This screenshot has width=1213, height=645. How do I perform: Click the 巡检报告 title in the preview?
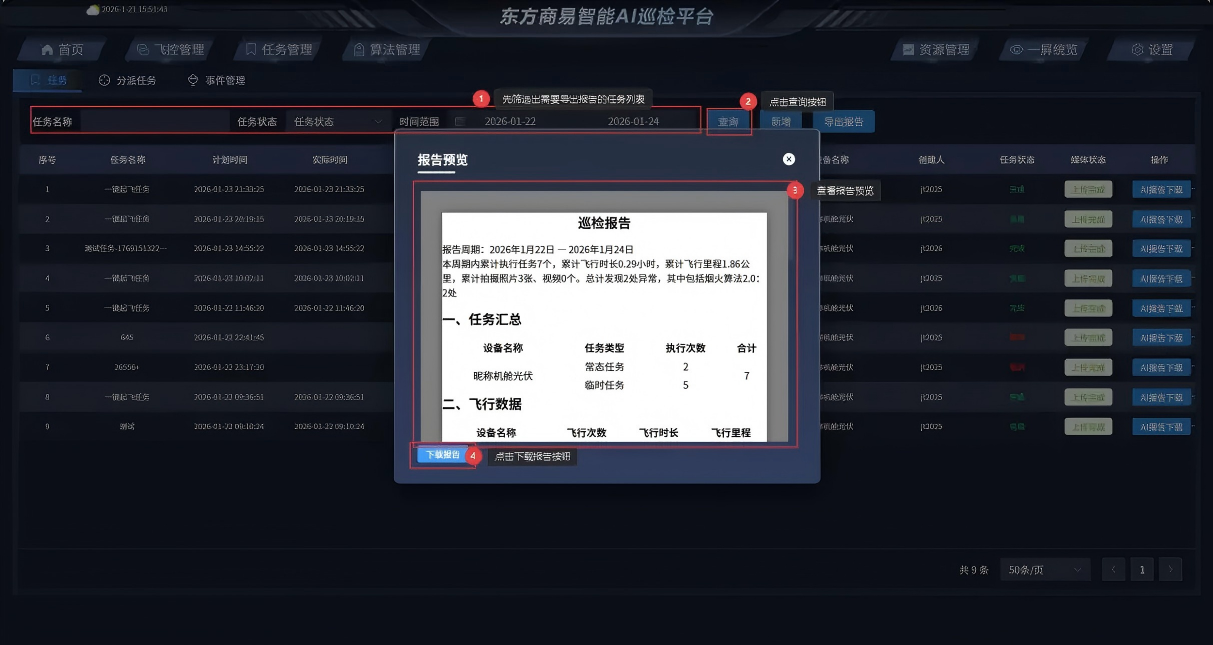(x=604, y=224)
